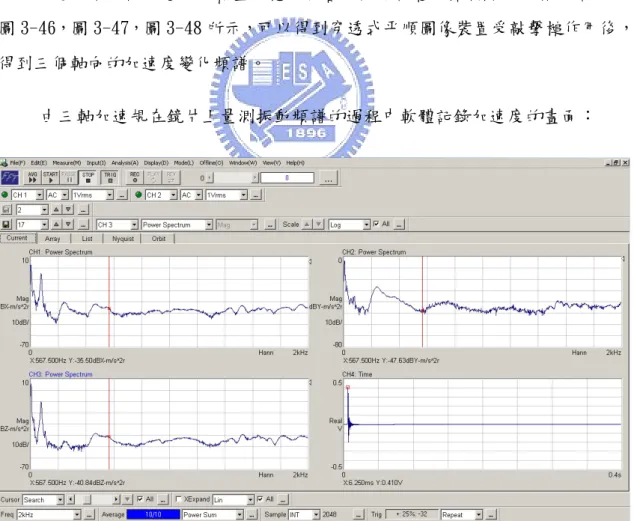The width and height of the screenshot is (634, 521).
Task: Toggle the All checkbox next to Log scale
Action: (x=376, y=224)
